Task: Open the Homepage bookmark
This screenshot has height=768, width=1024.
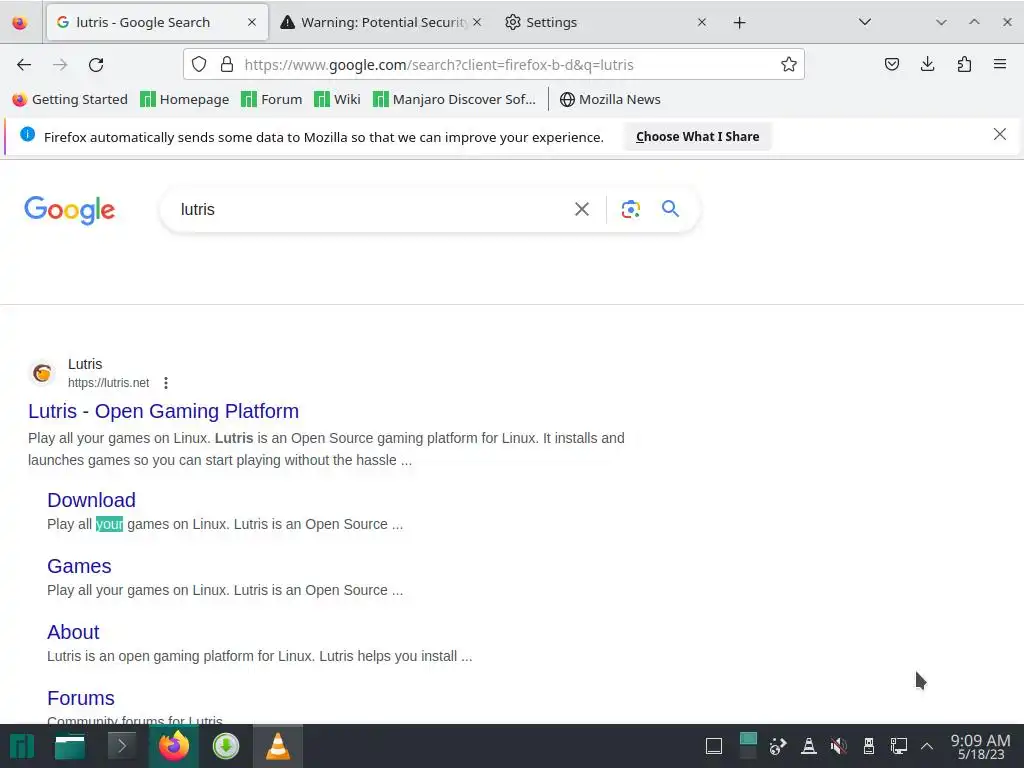Action: click(x=185, y=99)
